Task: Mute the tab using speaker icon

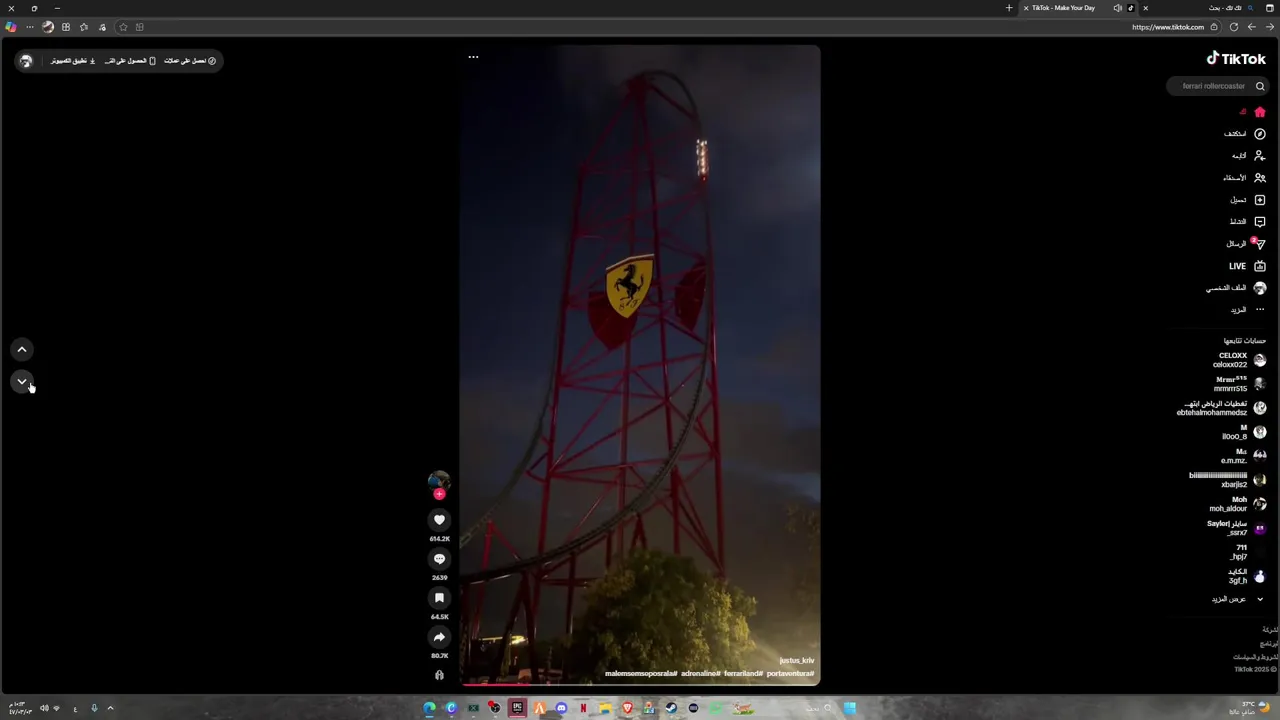Action: pos(1117,8)
